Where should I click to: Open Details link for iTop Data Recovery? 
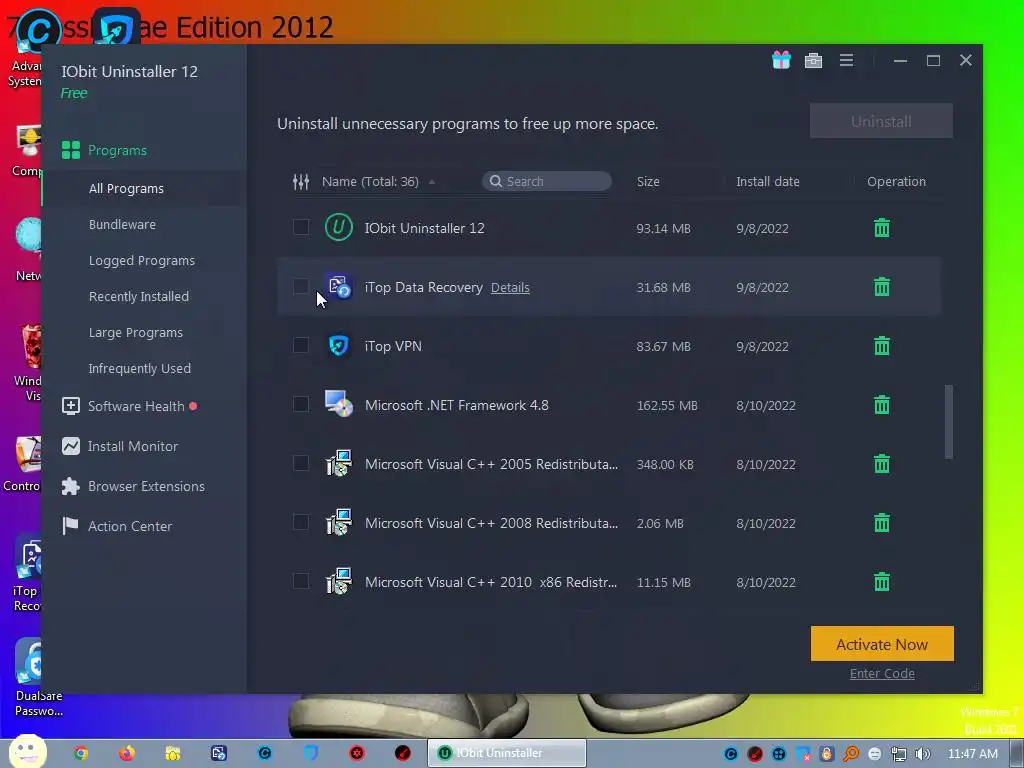pyautogui.click(x=510, y=287)
